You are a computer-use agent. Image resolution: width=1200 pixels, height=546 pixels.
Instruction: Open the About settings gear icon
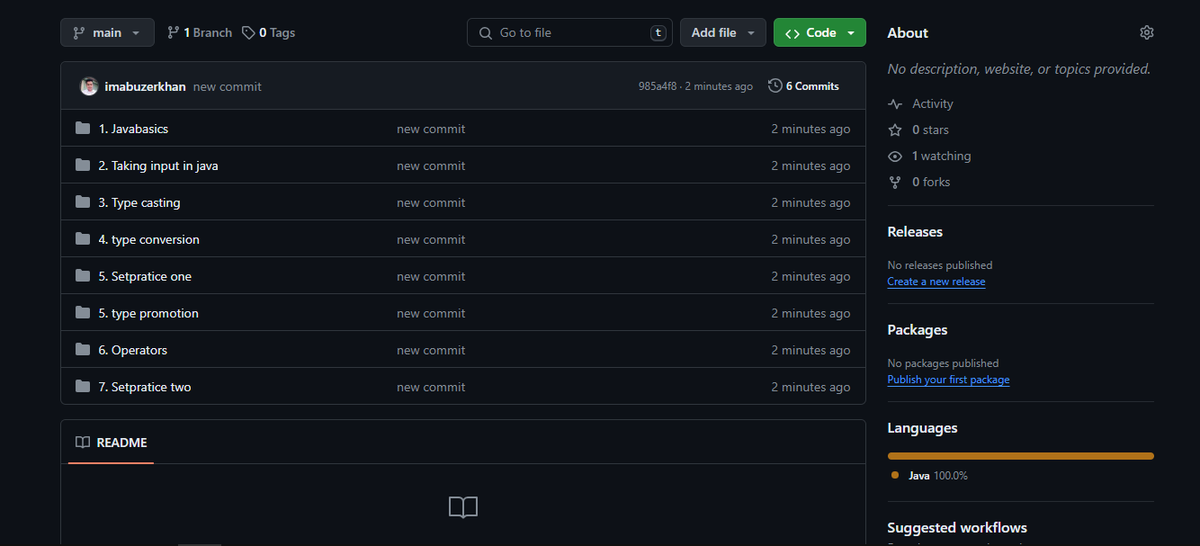1146,33
